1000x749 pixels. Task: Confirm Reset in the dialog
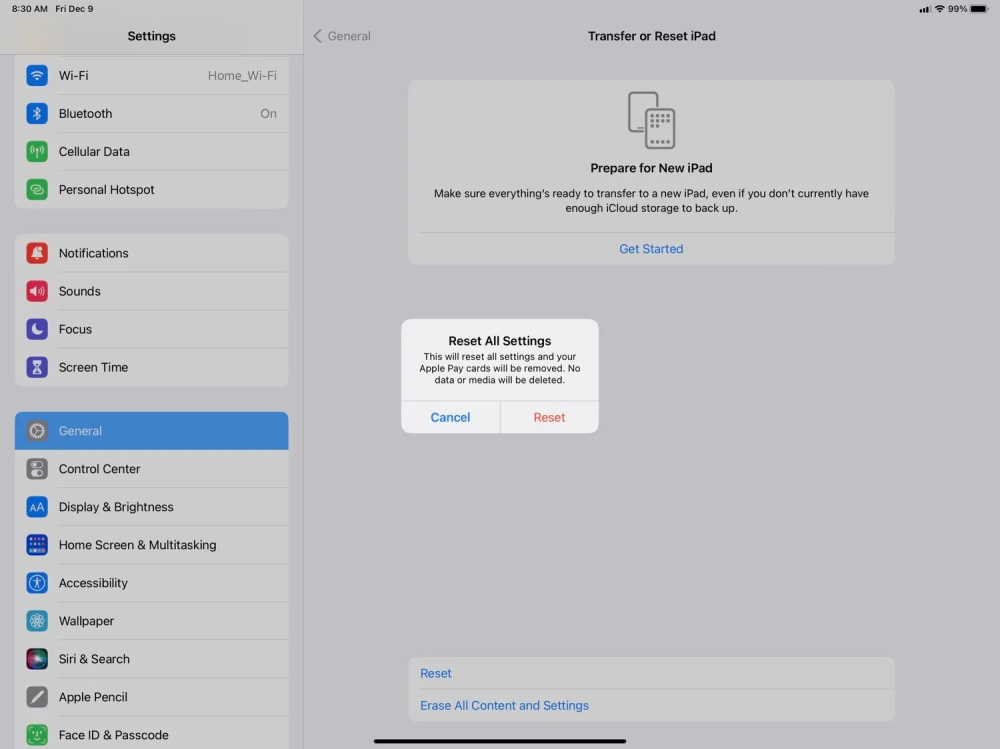click(549, 417)
